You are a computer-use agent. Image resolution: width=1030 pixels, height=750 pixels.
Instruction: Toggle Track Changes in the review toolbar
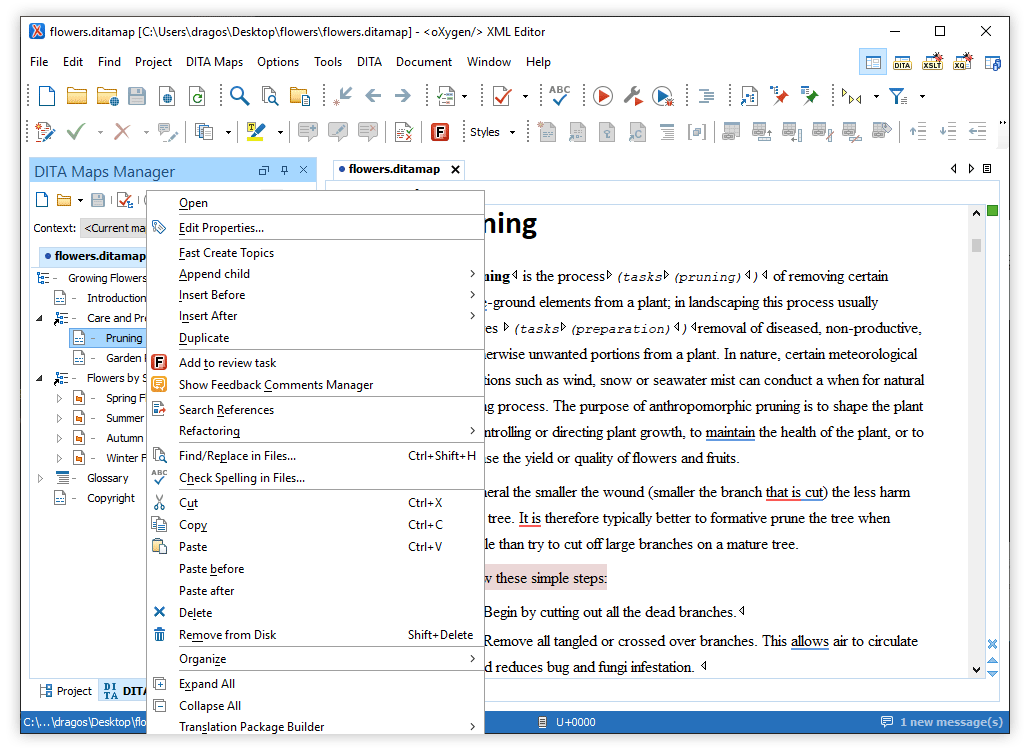45,132
